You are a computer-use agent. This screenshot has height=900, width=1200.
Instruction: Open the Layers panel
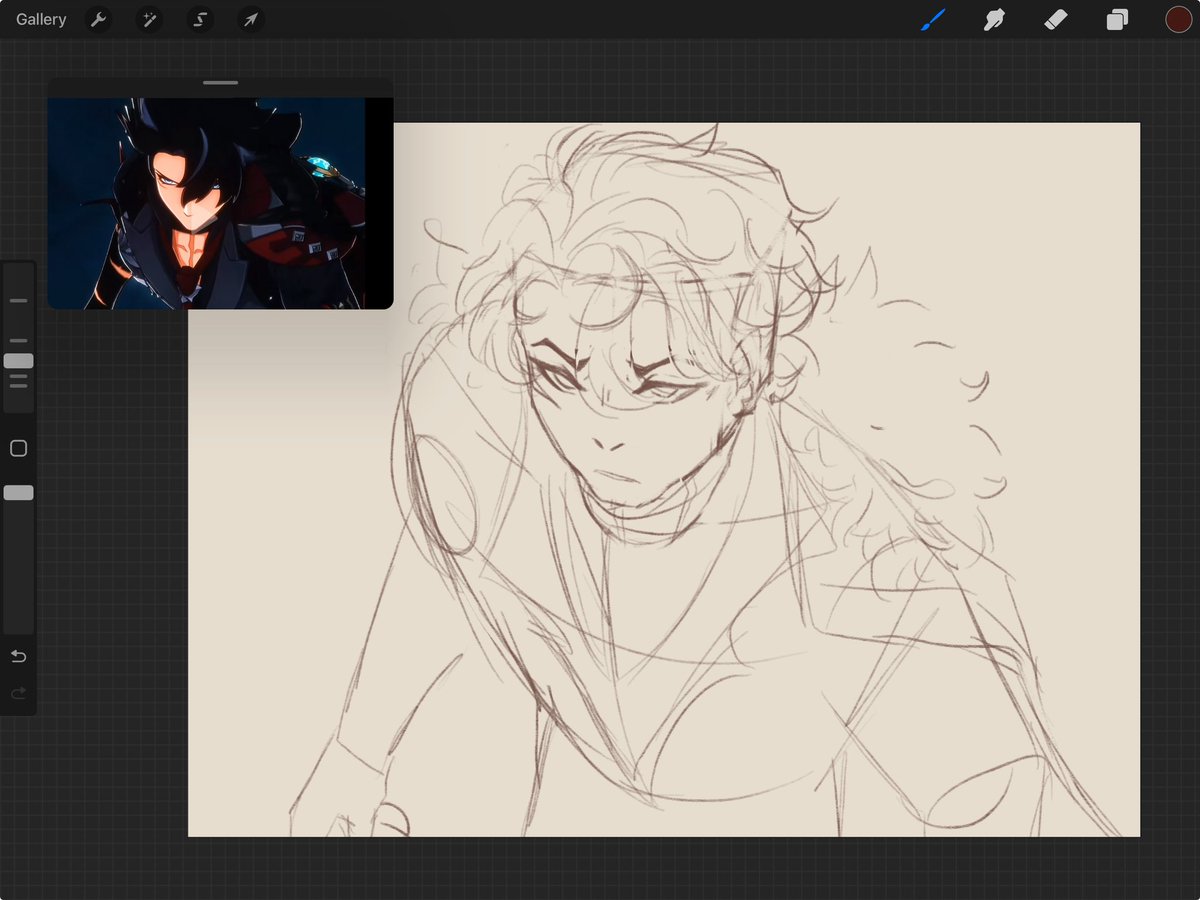[x=1117, y=19]
